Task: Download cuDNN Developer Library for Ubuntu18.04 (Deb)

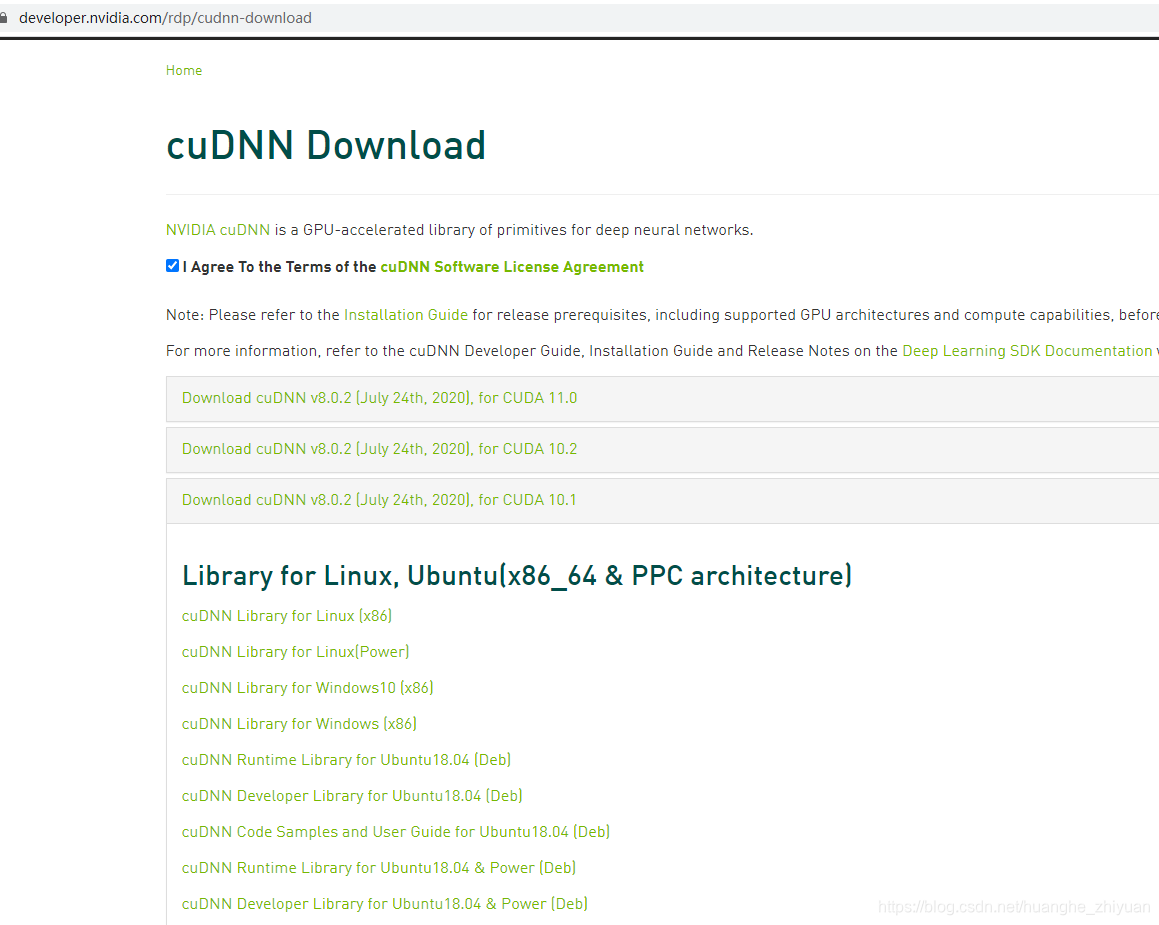Action: tap(352, 796)
